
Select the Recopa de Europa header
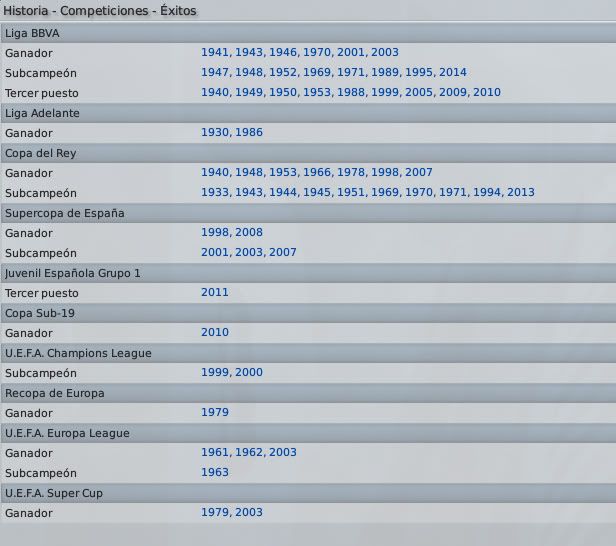point(308,393)
